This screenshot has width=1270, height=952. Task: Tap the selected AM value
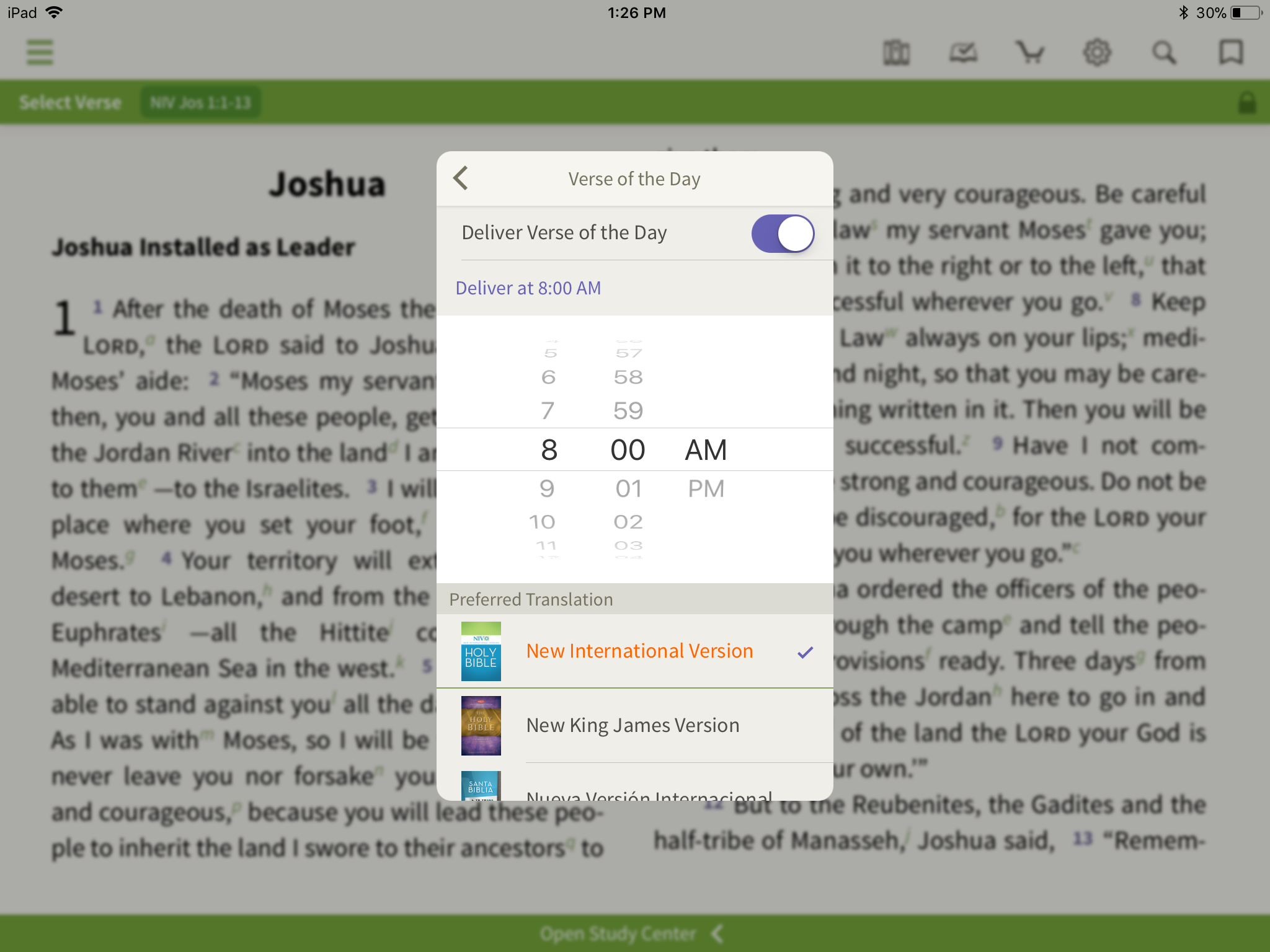click(x=706, y=450)
